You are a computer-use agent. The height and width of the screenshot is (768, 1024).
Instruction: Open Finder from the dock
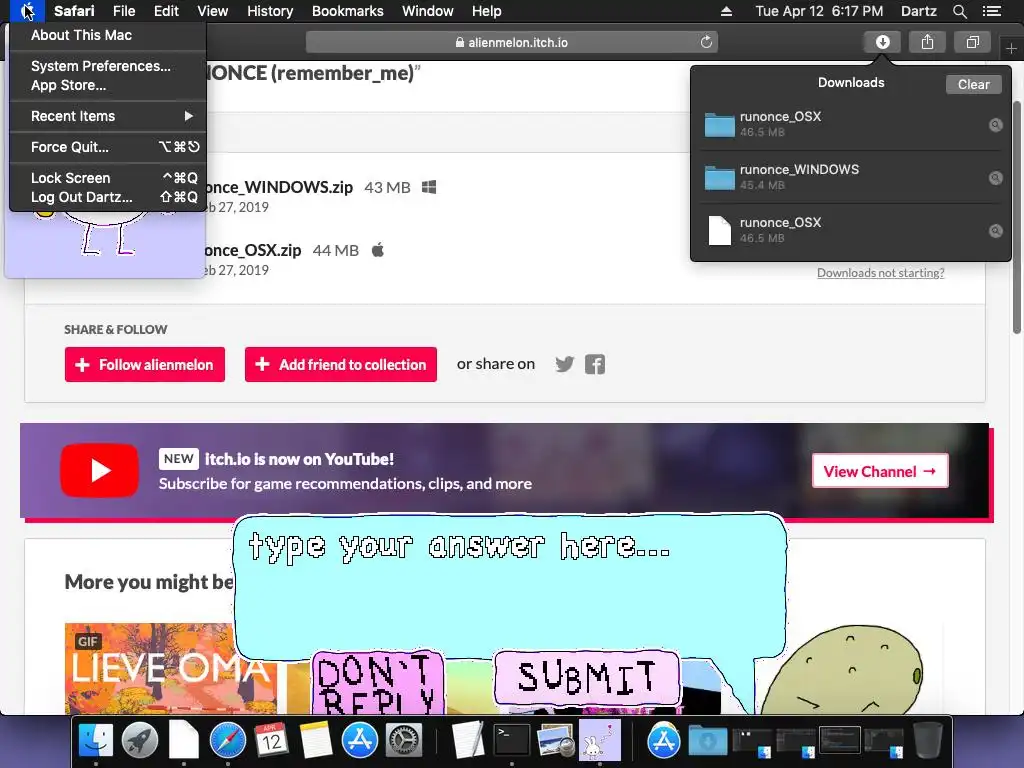point(95,741)
